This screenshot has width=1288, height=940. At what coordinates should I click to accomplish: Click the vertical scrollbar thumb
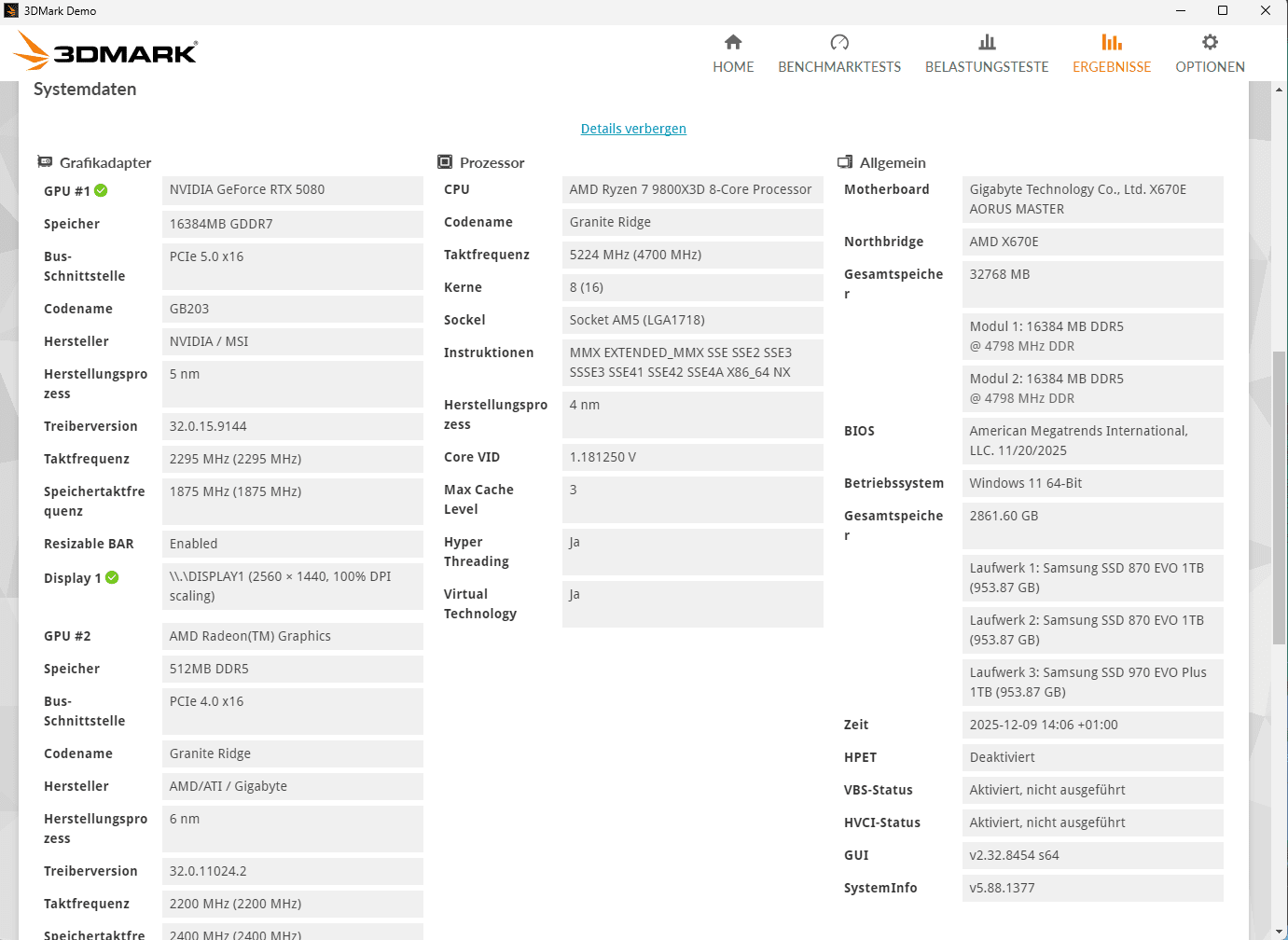[x=1280, y=497]
